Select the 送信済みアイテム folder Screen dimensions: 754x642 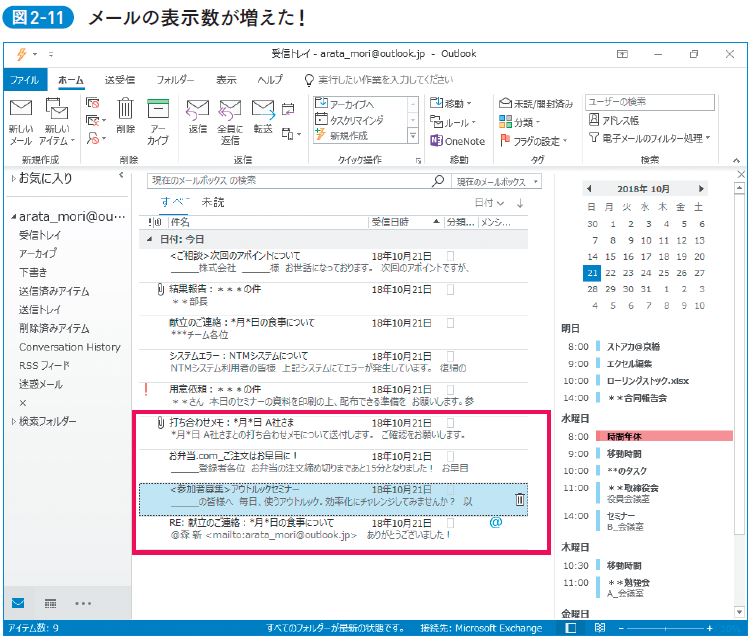(x=54, y=291)
